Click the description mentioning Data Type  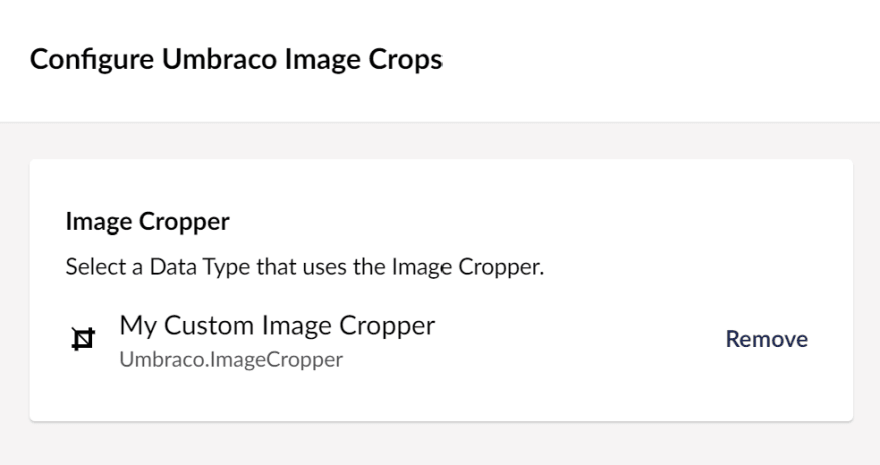point(305,267)
